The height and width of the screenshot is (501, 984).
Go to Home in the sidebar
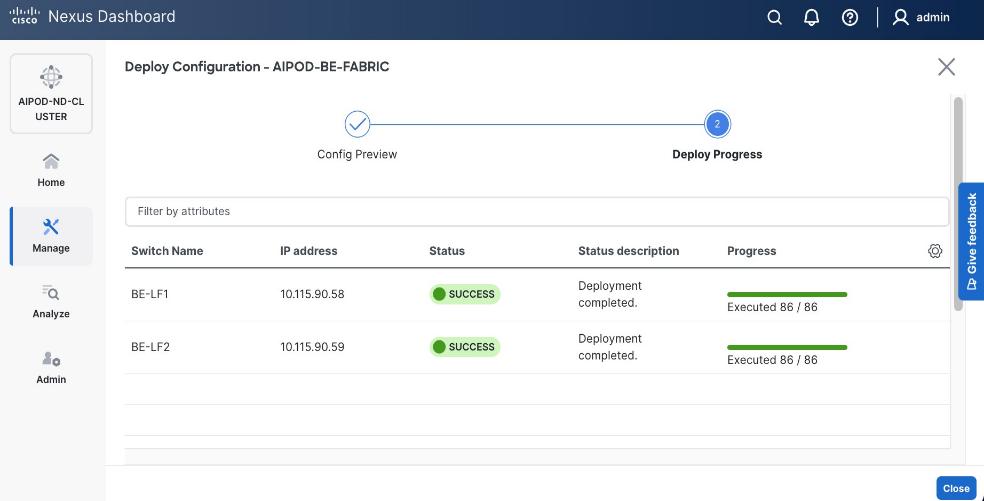pos(51,170)
